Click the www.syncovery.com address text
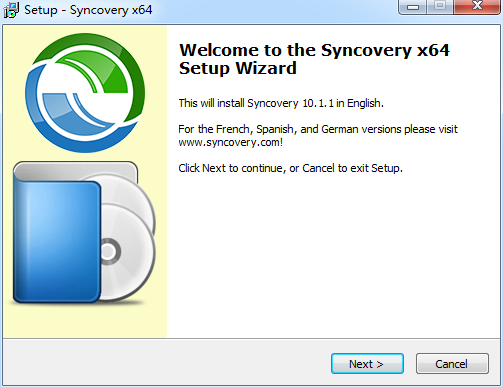 pos(231,142)
